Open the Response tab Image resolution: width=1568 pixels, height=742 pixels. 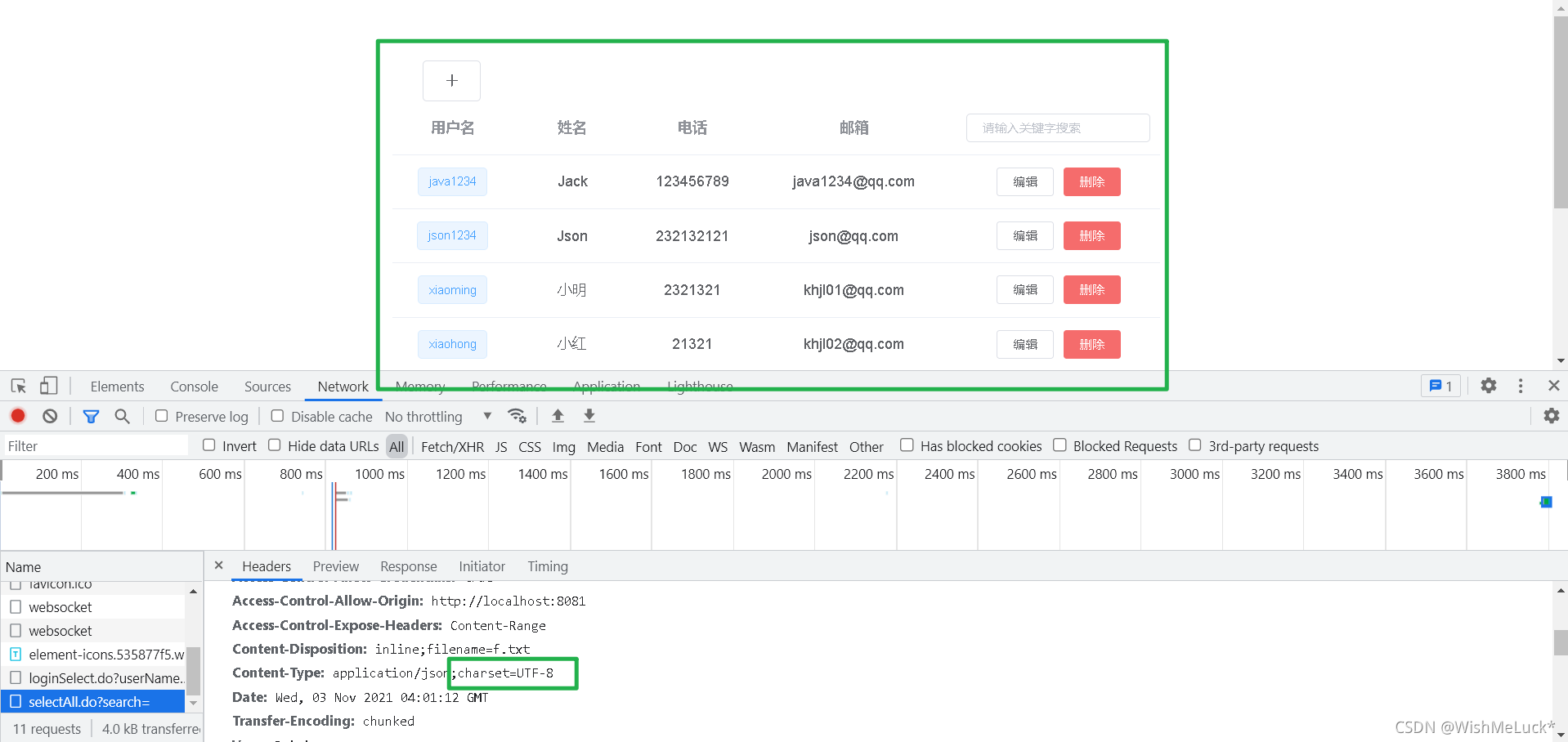click(x=408, y=566)
